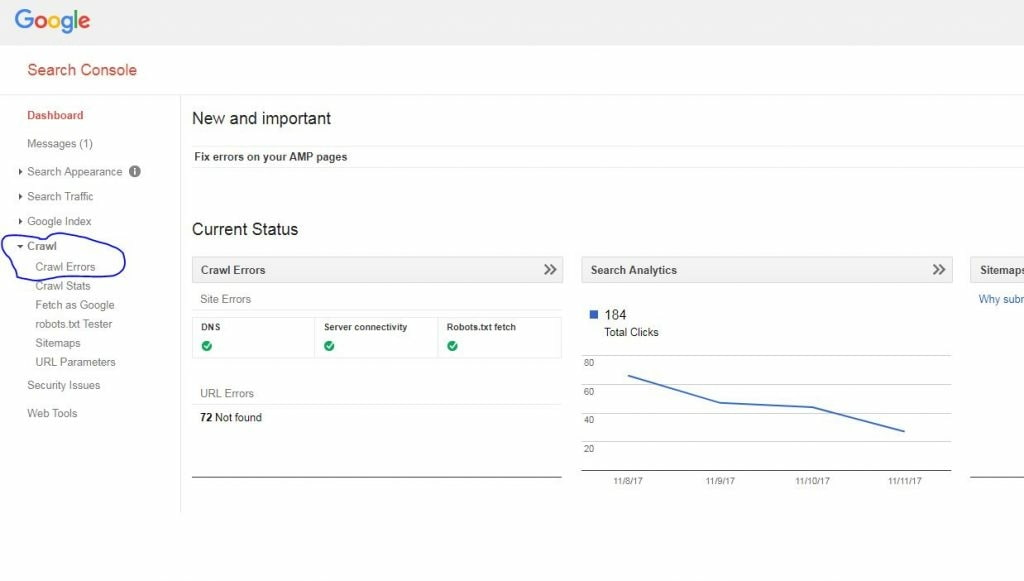Click the 11/9/17 date axis label
The image size is (1024, 581).
click(720, 481)
